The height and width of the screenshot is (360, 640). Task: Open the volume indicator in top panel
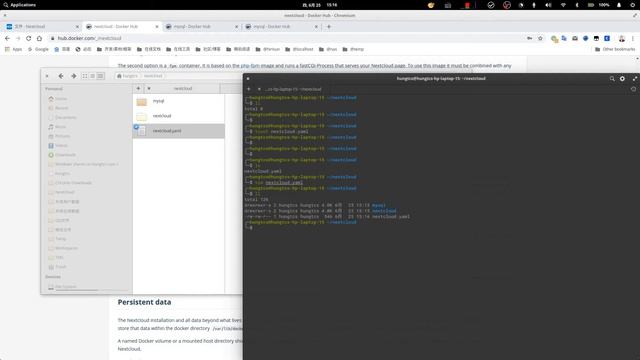point(548,5)
